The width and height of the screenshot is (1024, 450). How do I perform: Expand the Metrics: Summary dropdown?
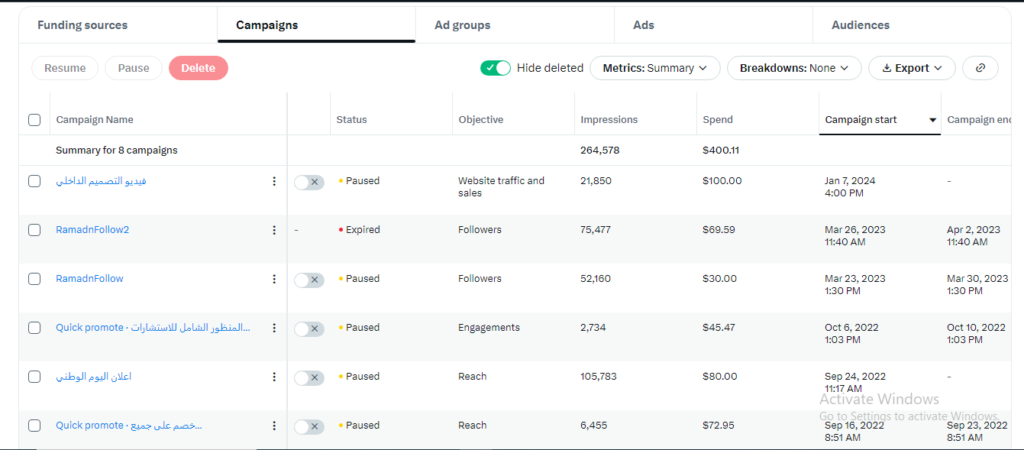tap(655, 68)
